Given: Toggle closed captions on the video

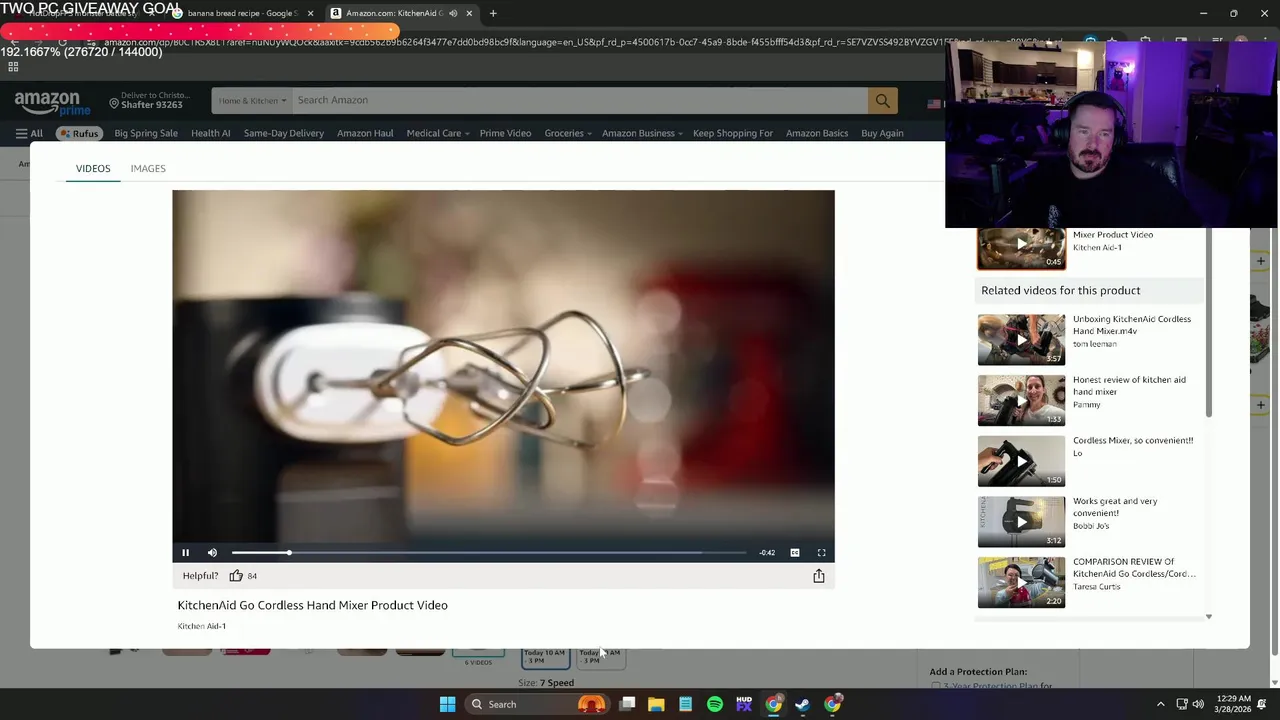Looking at the screenshot, I should [795, 552].
